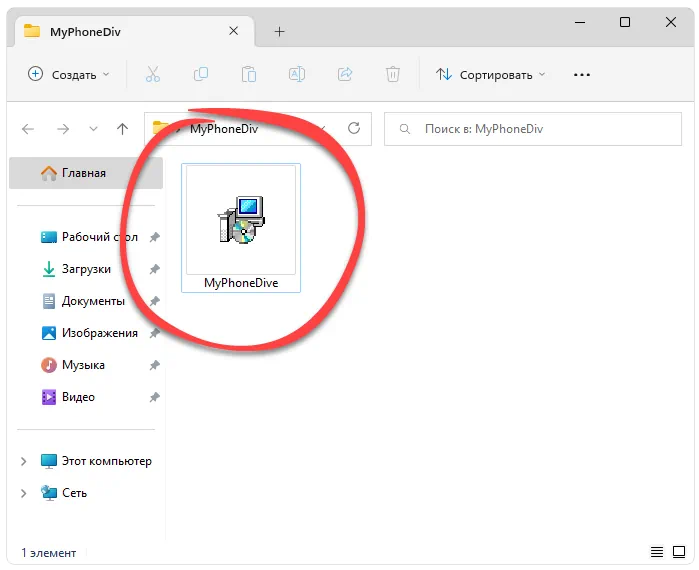Viewport: 699px width, 570px height.
Task: Click MyPhoneDiv in the address bar
Action: 224,129
